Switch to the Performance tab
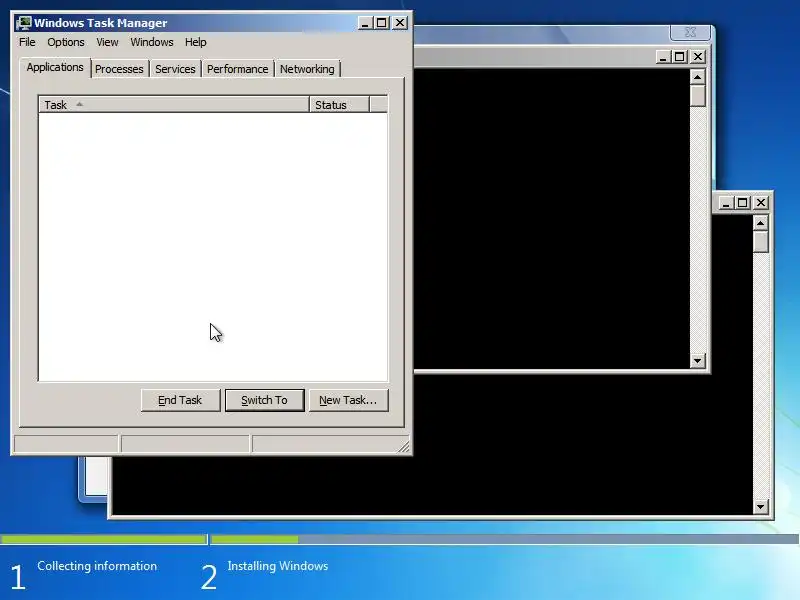The height and width of the screenshot is (600, 800). [237, 69]
